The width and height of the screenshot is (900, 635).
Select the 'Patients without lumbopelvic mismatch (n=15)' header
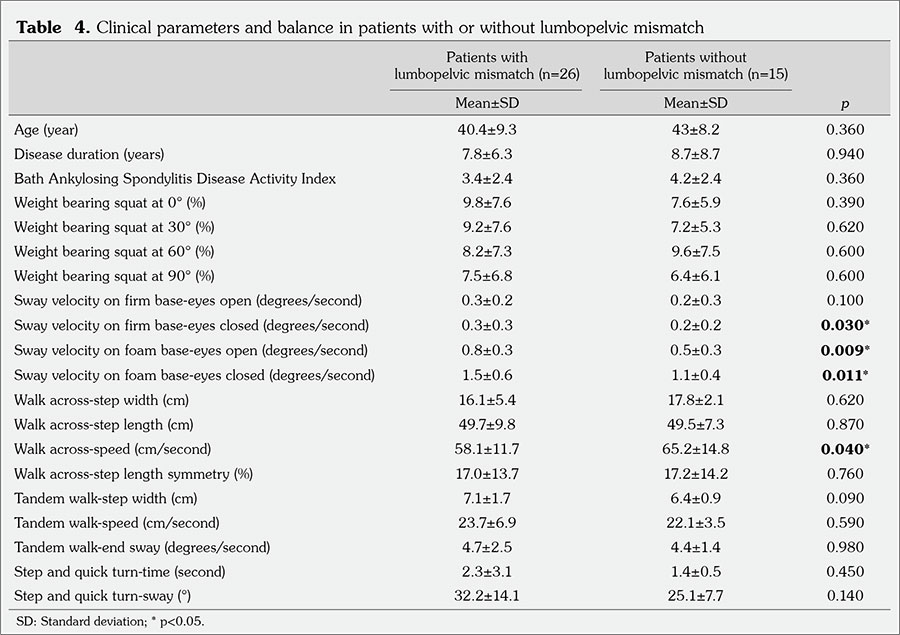[x=695, y=66]
